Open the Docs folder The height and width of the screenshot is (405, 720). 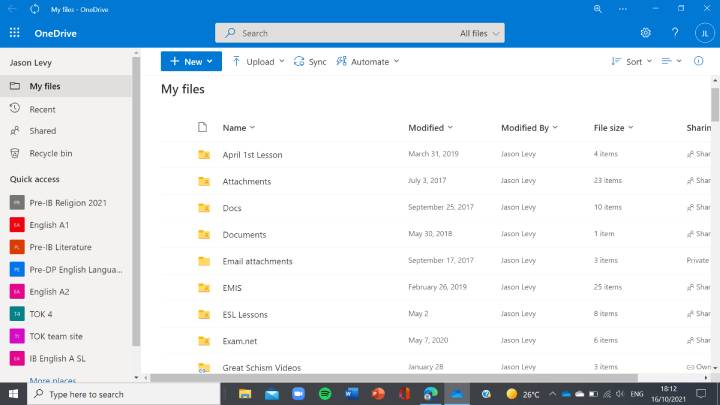coord(232,208)
